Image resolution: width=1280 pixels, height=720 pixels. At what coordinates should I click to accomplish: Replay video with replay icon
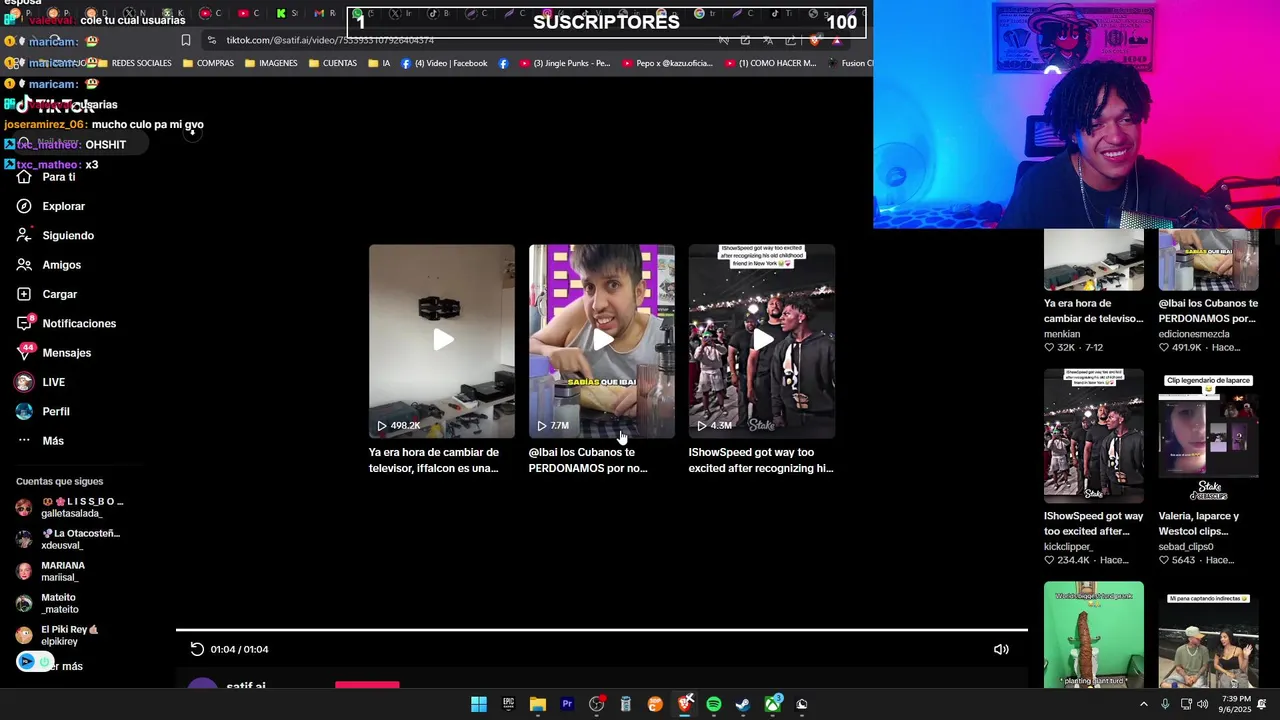197,649
